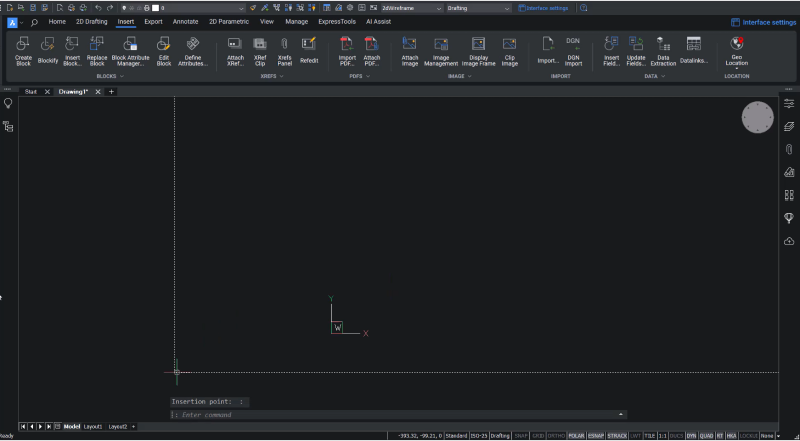Open the ExpressTools ribbon tab

337,22
